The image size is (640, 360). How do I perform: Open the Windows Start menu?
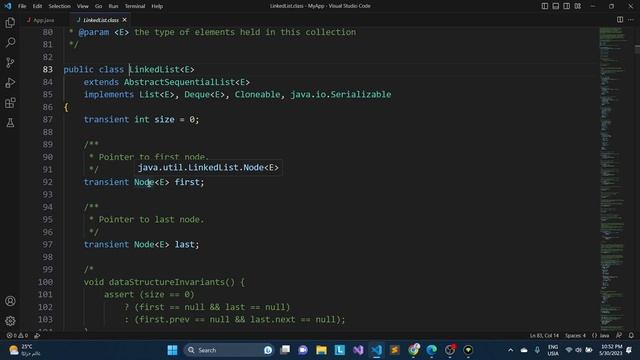(x=173, y=350)
